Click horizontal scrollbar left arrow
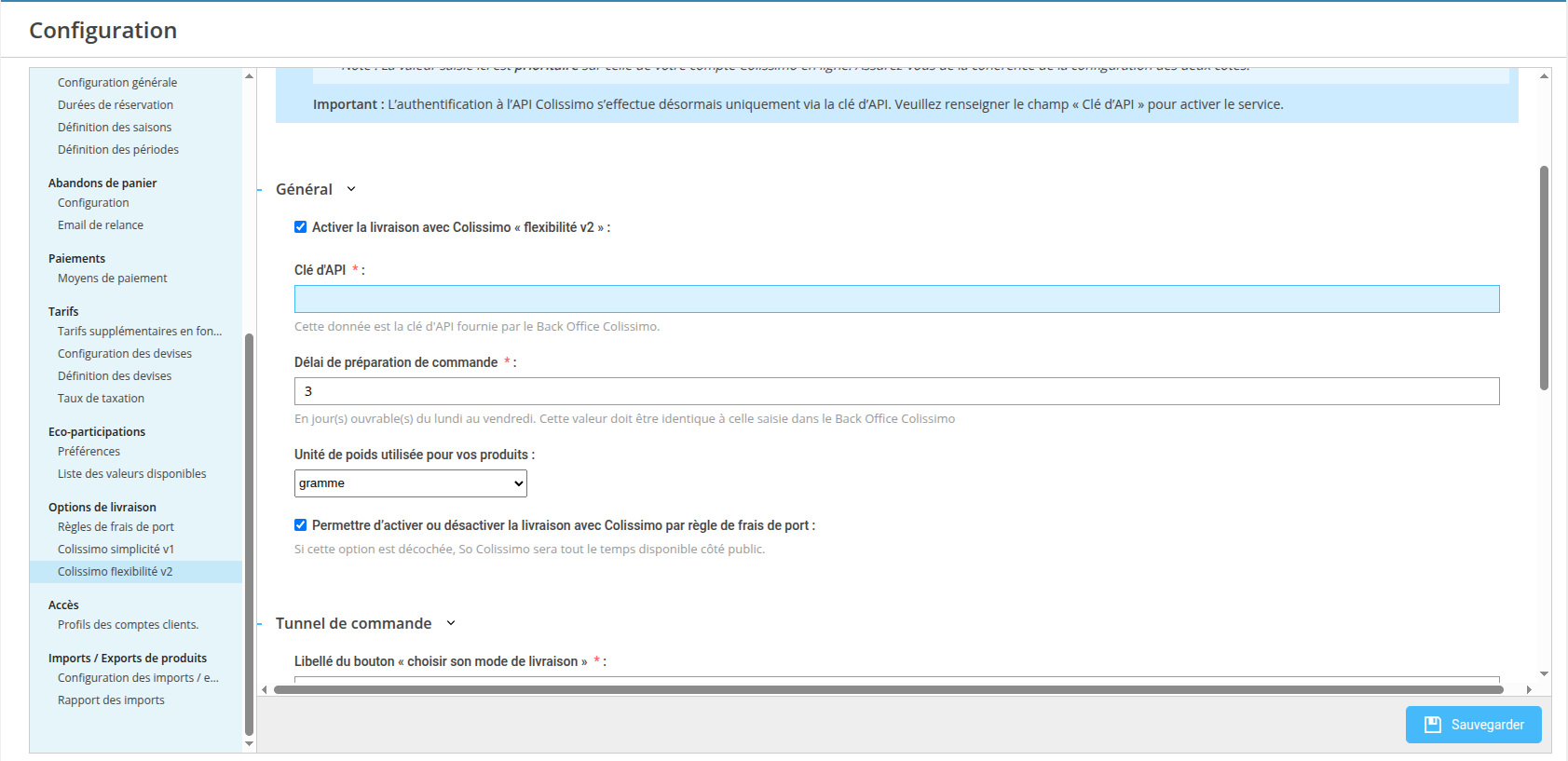The image size is (1568, 761). pyautogui.click(x=265, y=689)
